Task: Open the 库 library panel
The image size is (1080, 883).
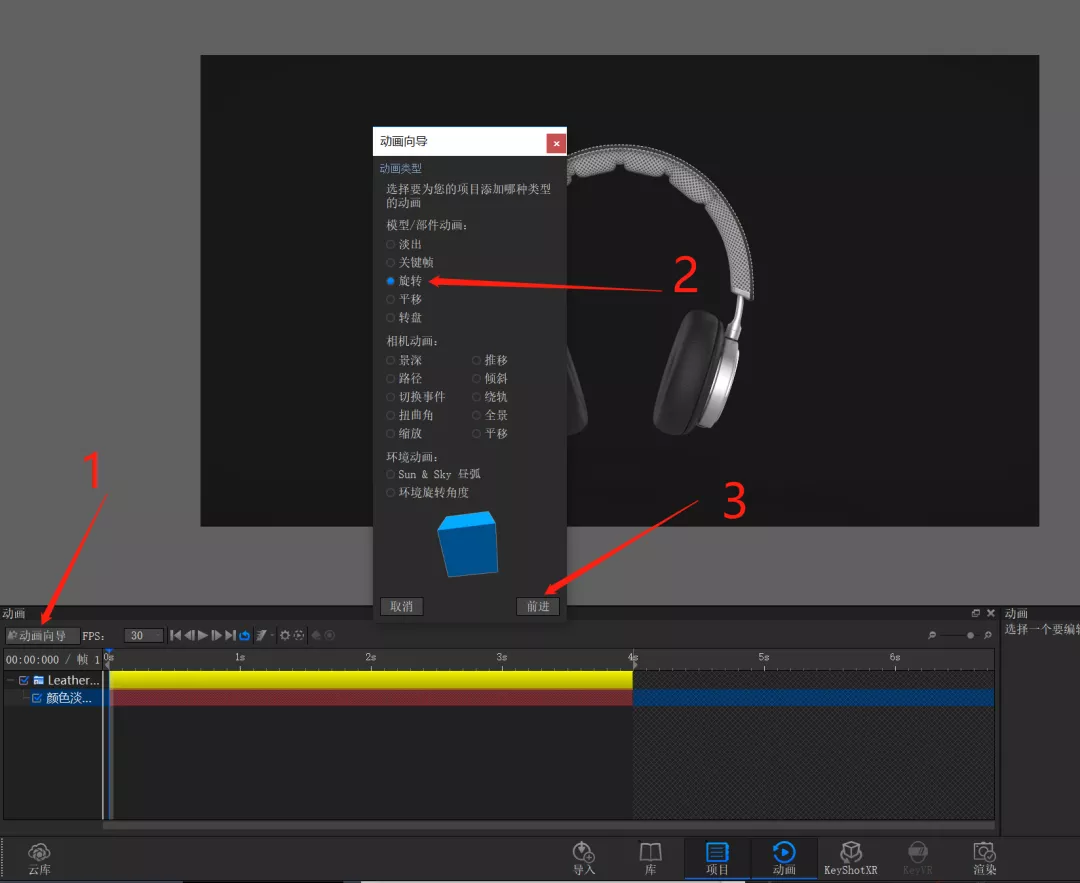Action: point(650,858)
